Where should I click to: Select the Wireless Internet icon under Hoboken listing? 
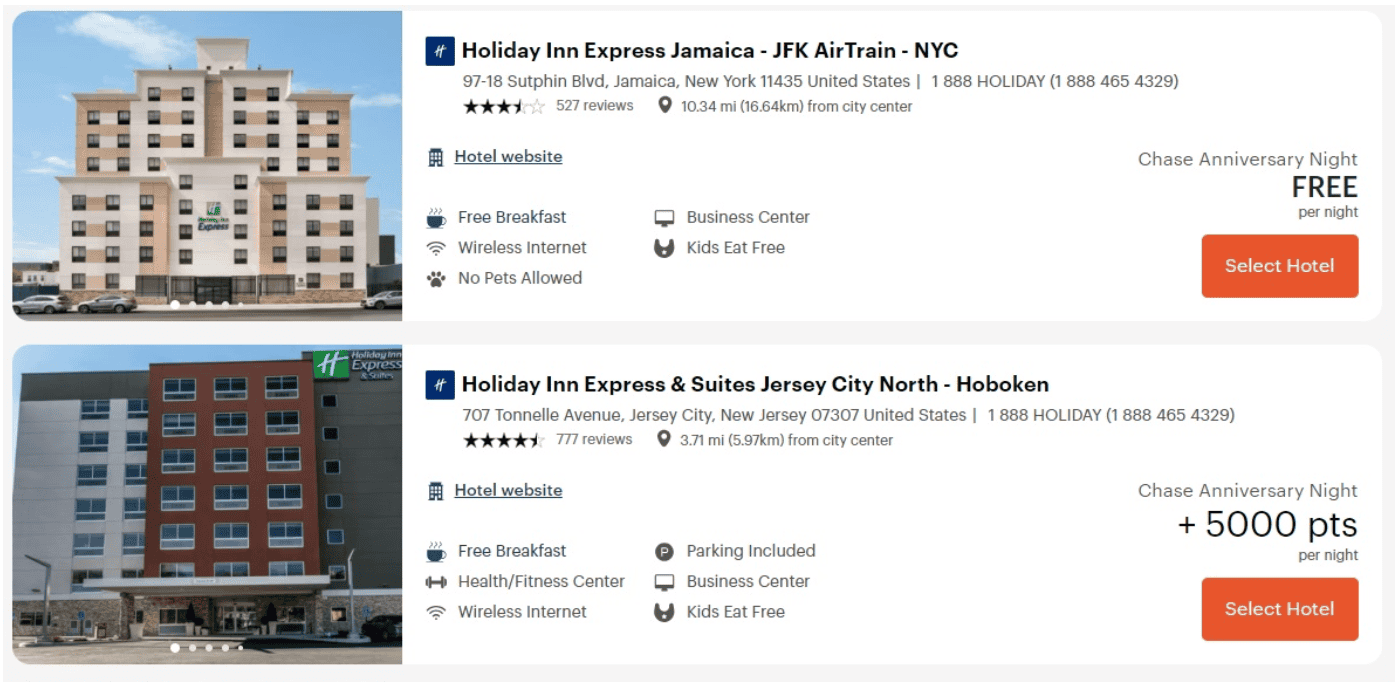click(436, 611)
